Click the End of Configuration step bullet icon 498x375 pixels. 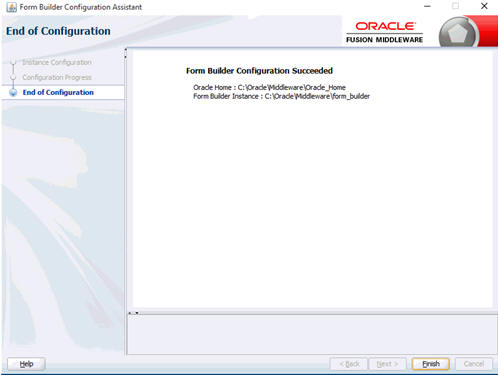[13, 92]
